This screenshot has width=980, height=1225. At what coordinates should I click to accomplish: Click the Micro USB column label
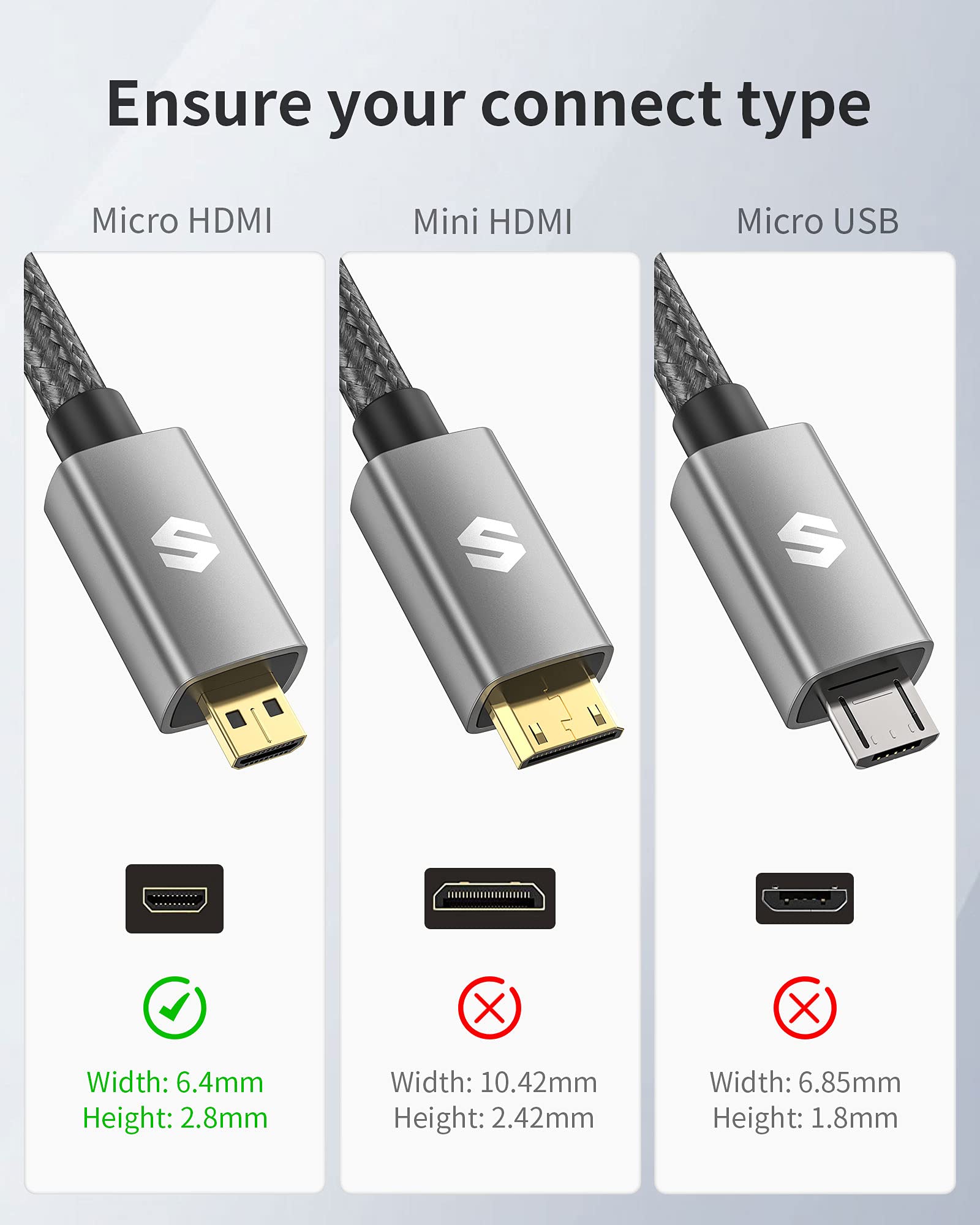point(818,221)
